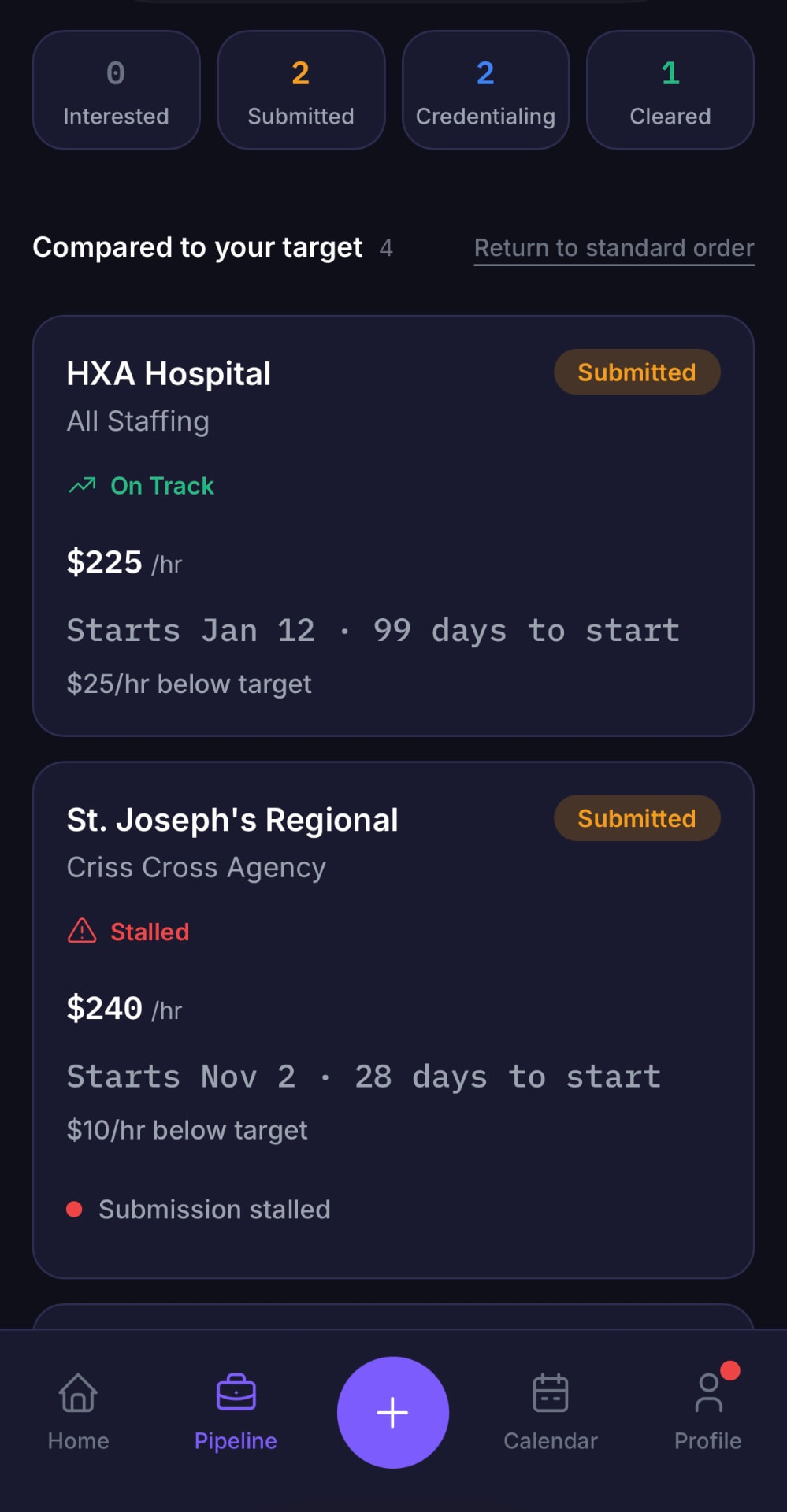Tap the purple plus add button
Screen dimensions: 787x1512
tap(392, 1412)
